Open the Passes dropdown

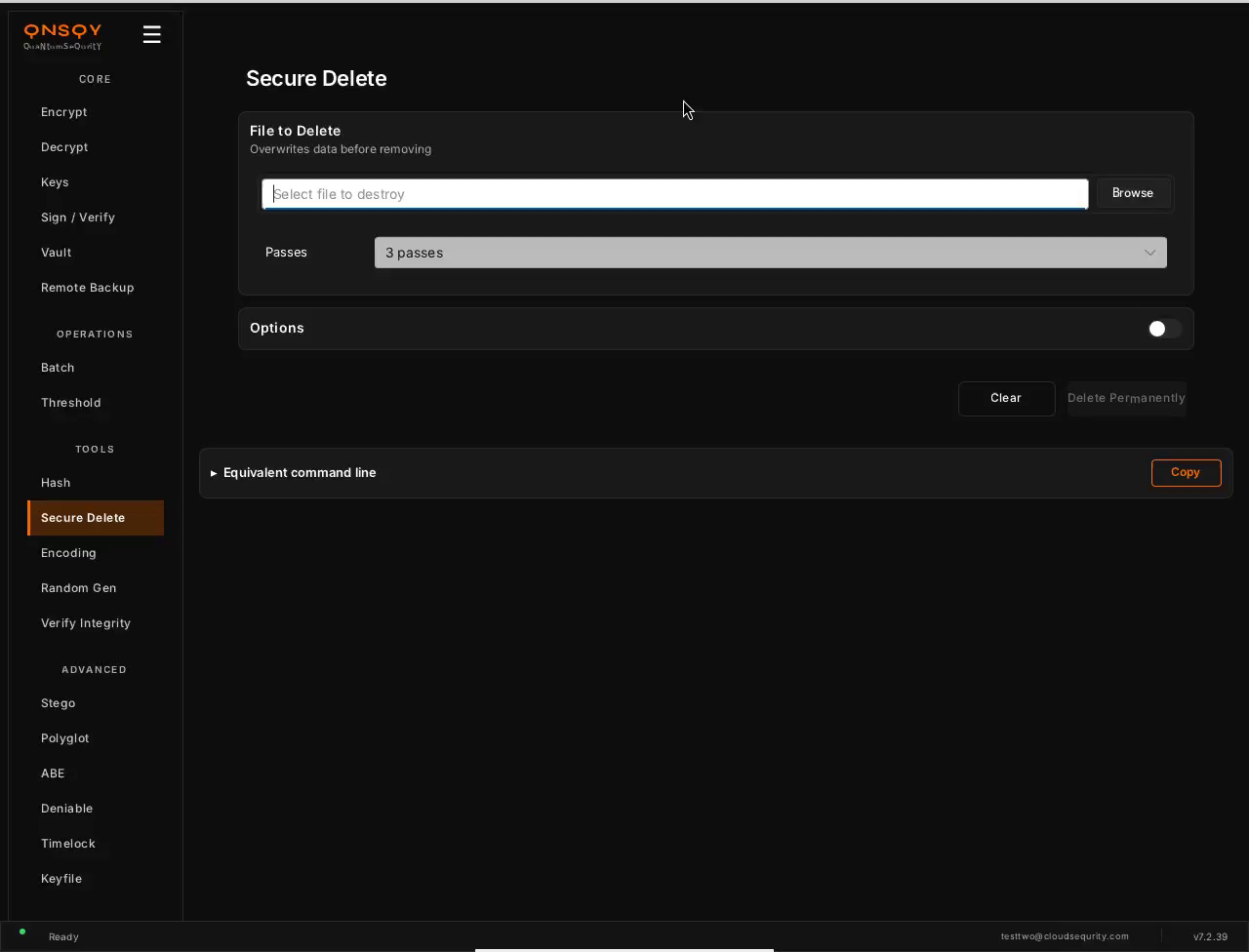pyautogui.click(x=771, y=253)
